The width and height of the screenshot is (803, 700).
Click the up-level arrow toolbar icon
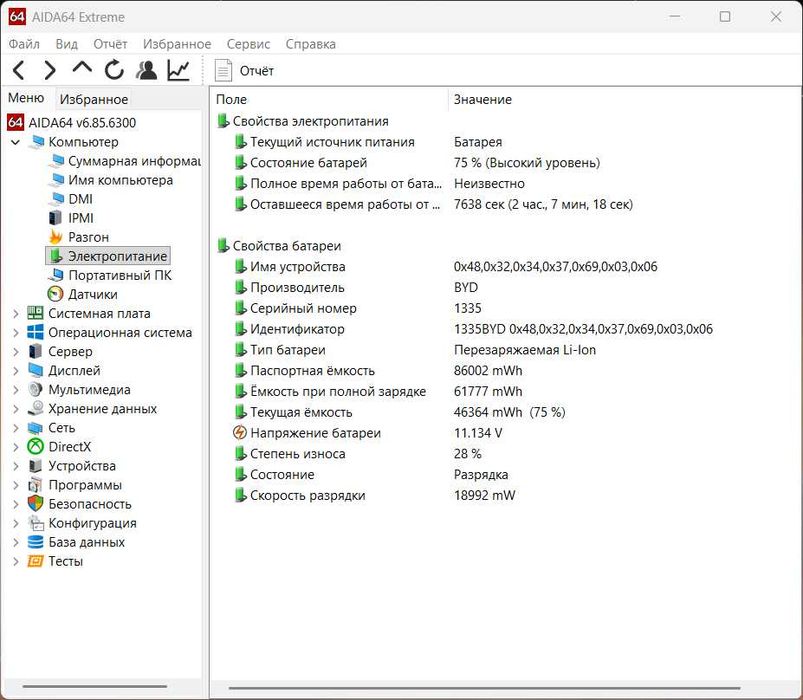click(82, 68)
